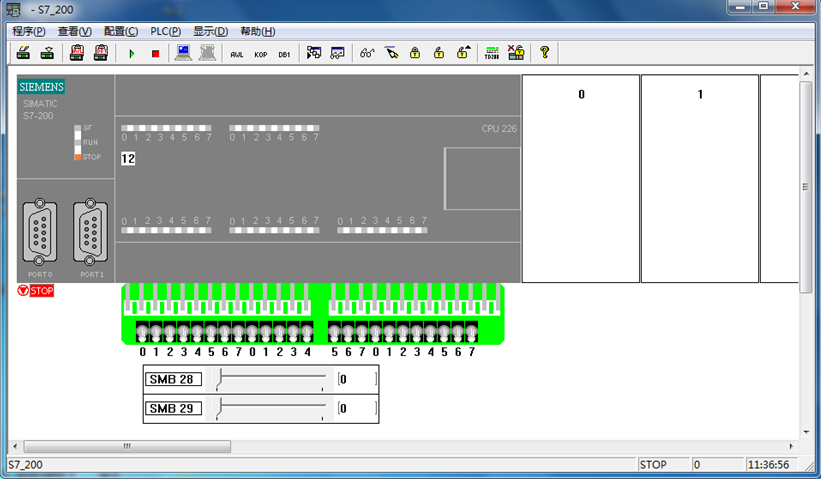The height and width of the screenshot is (481, 829).
Task: Click the SMB 28 value field
Action: [357, 380]
